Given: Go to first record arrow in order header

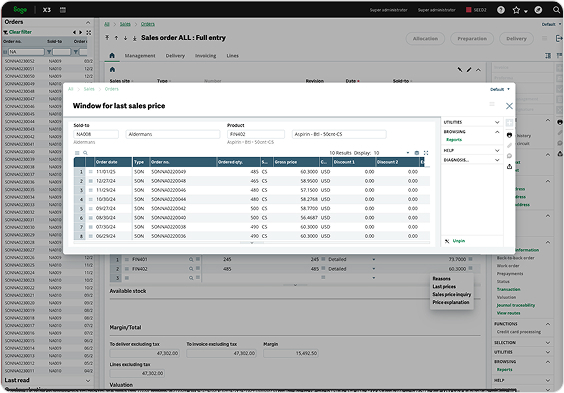Looking at the screenshot, I should [107, 37].
